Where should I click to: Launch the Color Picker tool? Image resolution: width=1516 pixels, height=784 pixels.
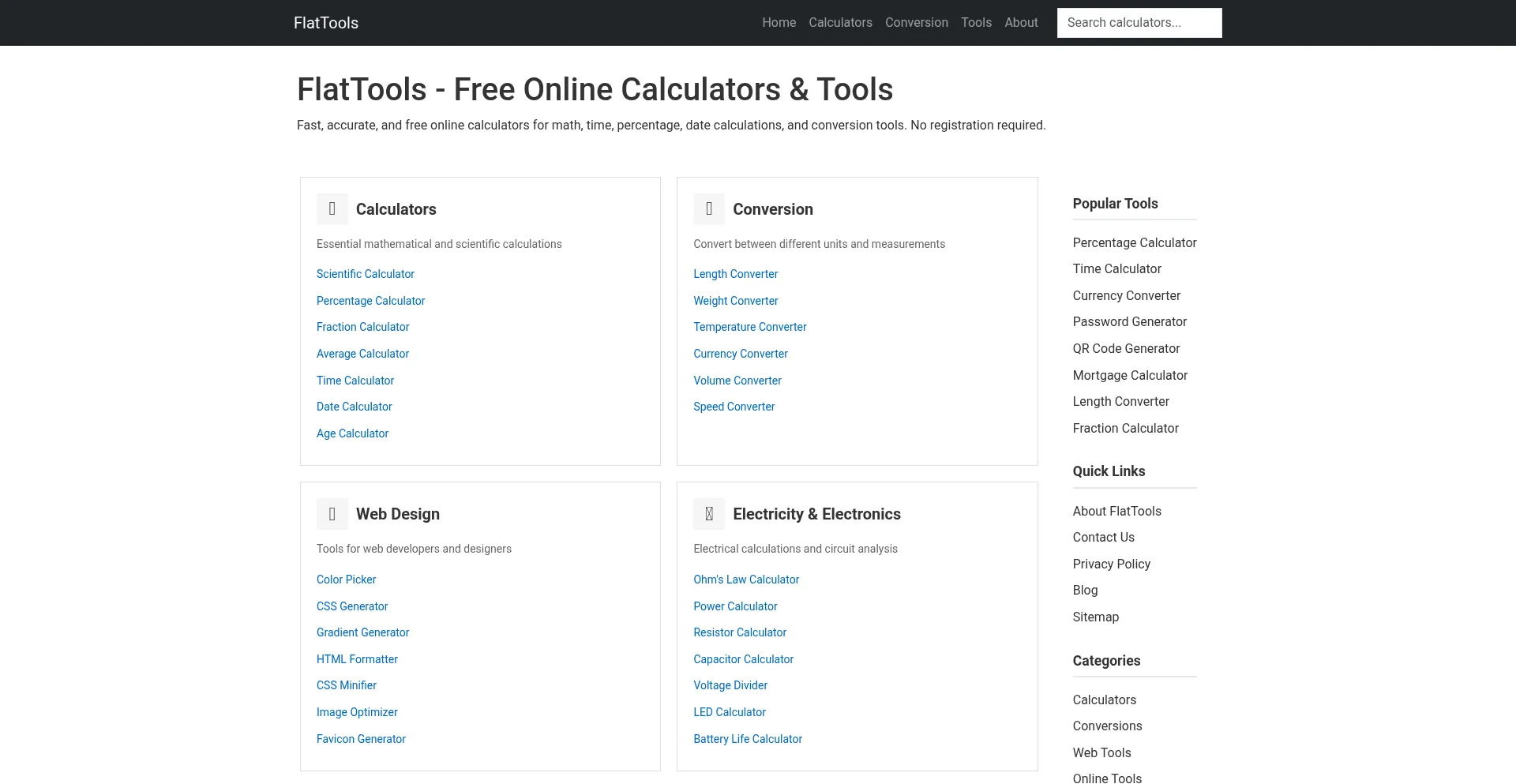(x=346, y=580)
